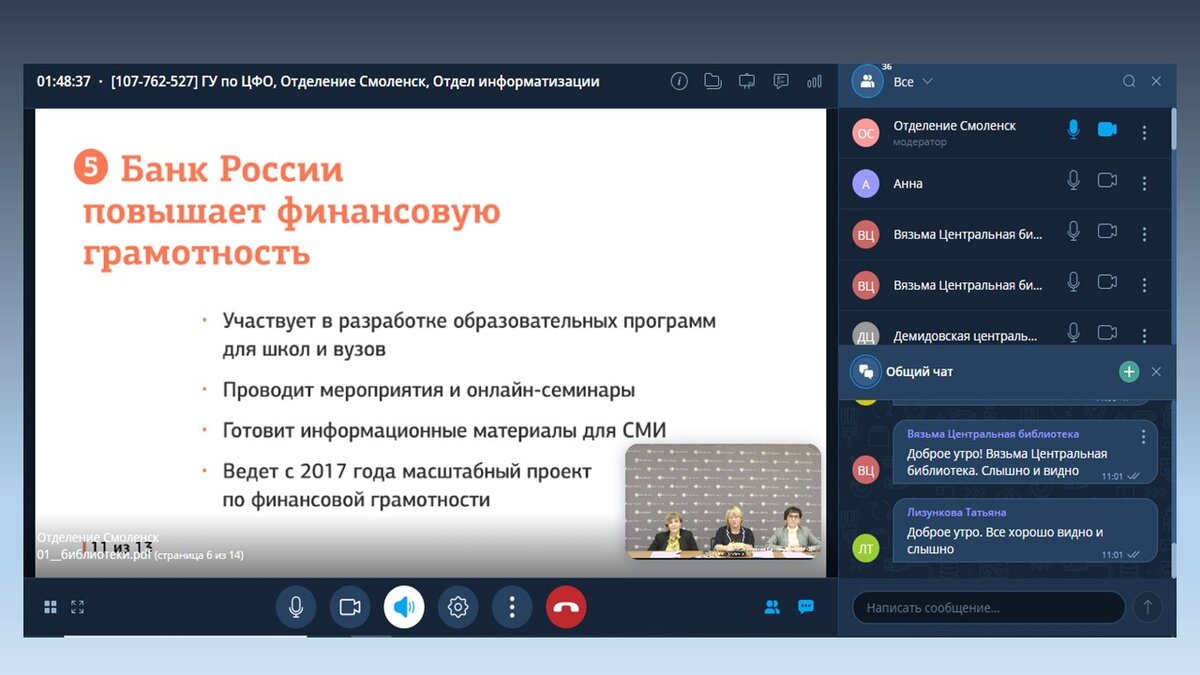Select participant Отделение Смоленск
Viewport: 1200px width, 675px height.
(x=1005, y=132)
